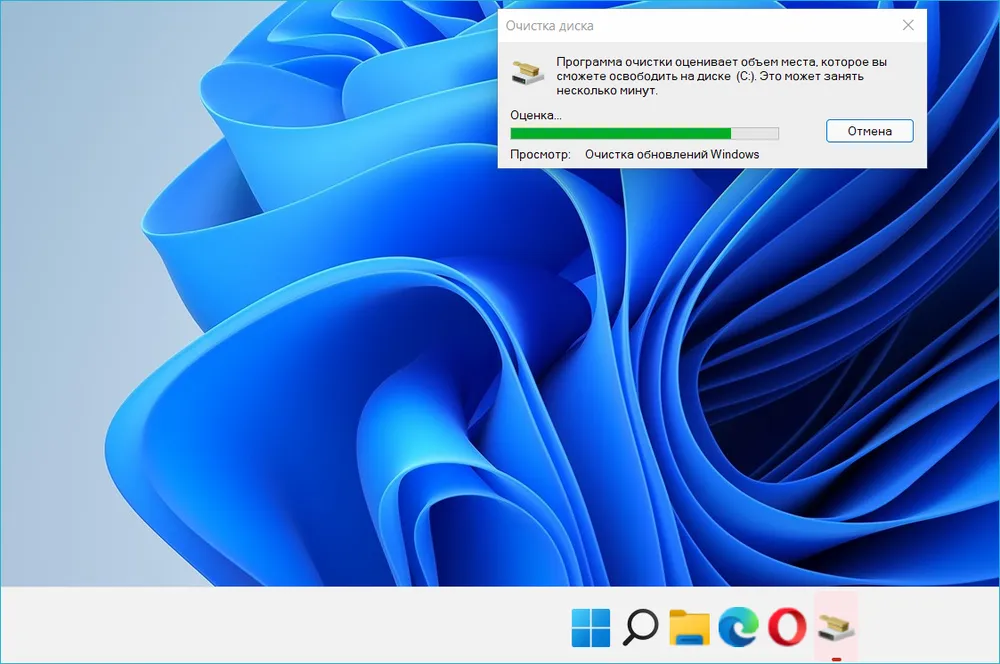The width and height of the screenshot is (1000, 664).
Task: Open taskbar Search magnifier
Action: 640,627
